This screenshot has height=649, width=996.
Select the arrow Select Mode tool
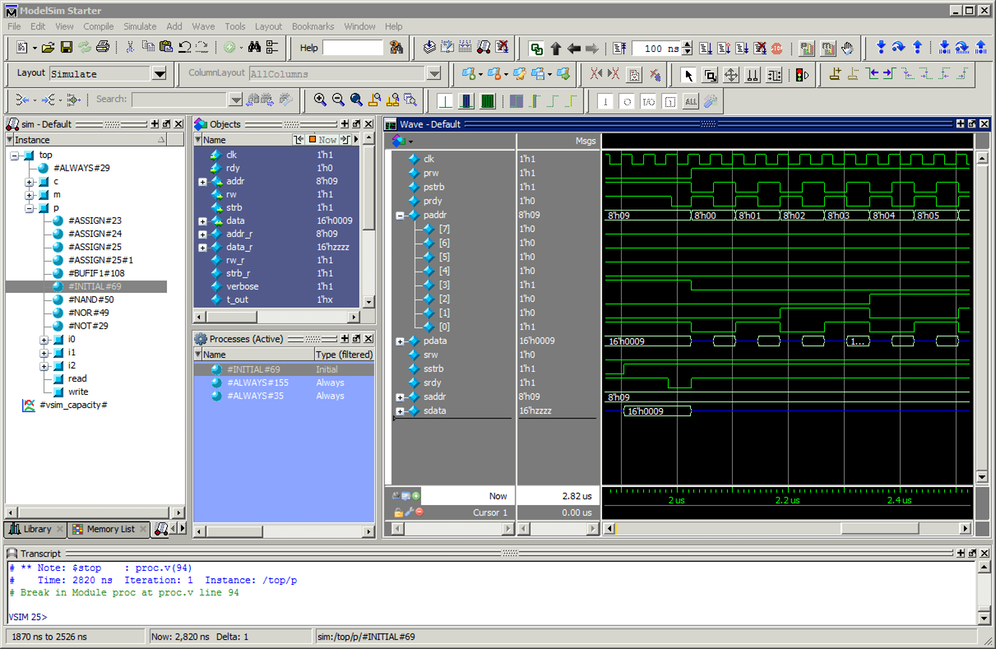tap(688, 74)
